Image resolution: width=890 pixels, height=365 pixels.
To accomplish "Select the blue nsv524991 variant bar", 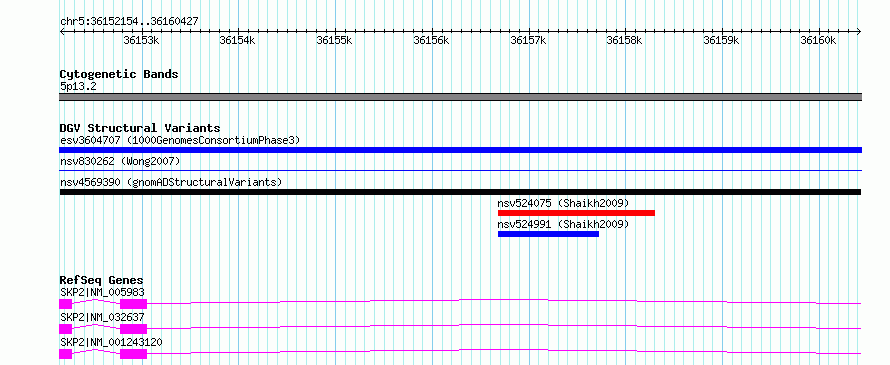I will 548,234.
